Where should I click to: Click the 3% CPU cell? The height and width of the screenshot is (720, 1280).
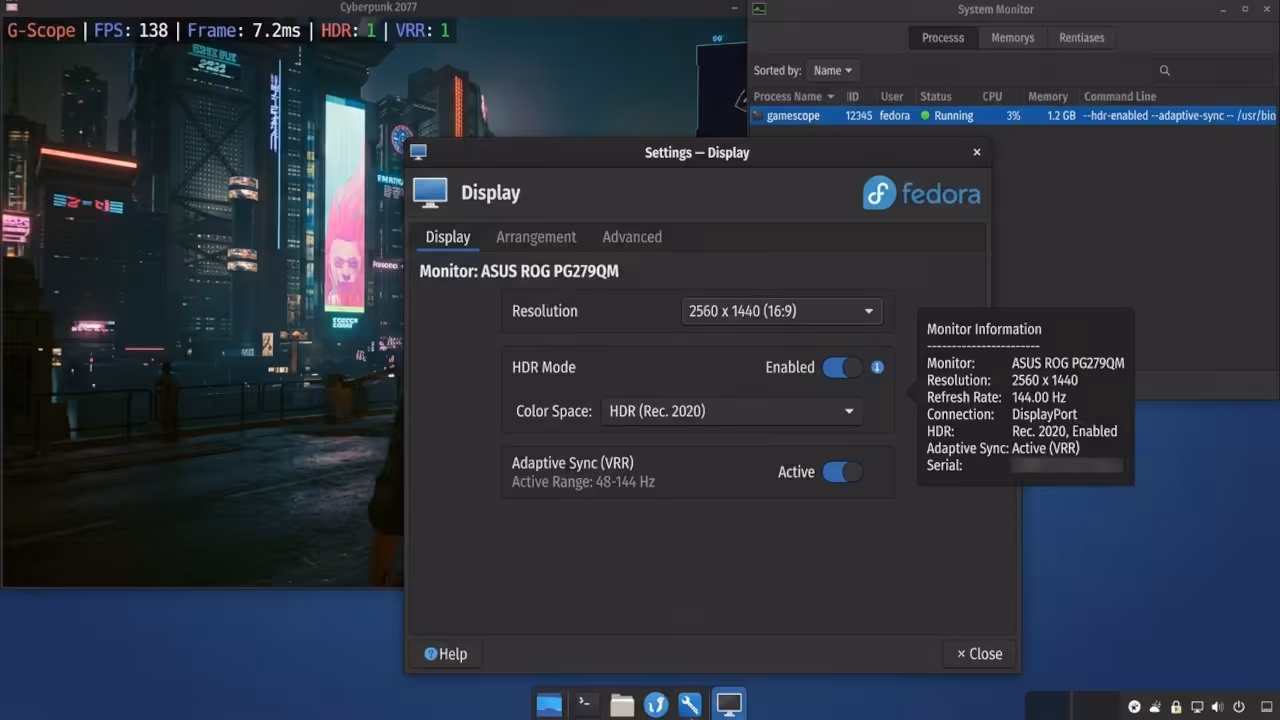point(1014,116)
